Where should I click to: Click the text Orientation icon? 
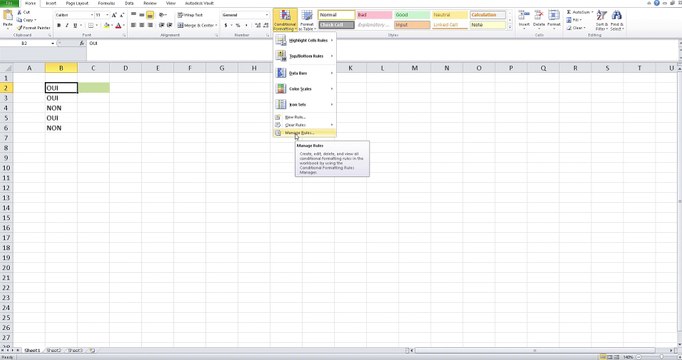pyautogui.click(x=162, y=15)
